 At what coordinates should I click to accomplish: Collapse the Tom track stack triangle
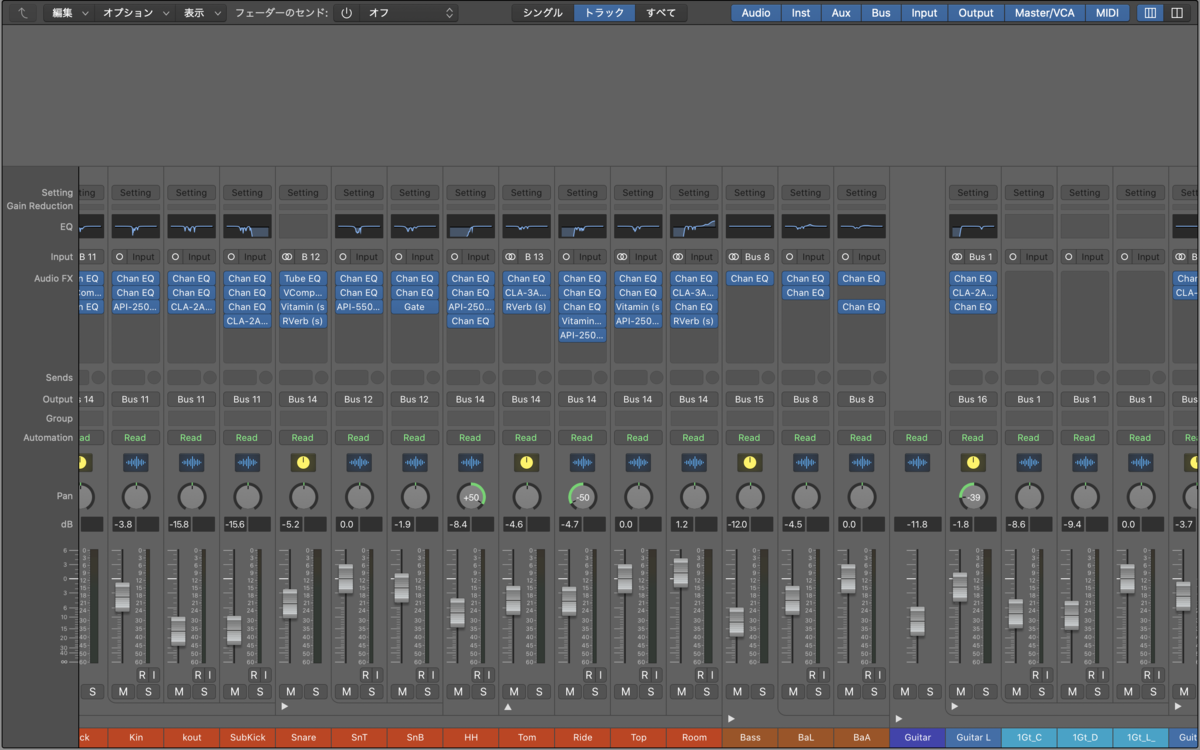click(508, 706)
